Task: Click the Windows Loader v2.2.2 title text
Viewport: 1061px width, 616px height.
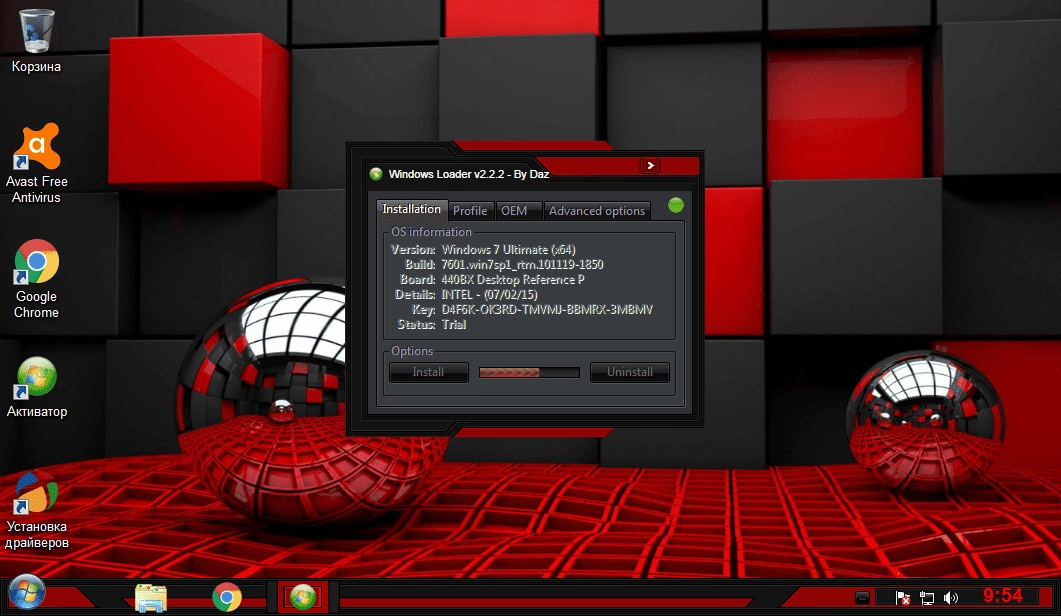Action: pyautogui.click(x=469, y=174)
